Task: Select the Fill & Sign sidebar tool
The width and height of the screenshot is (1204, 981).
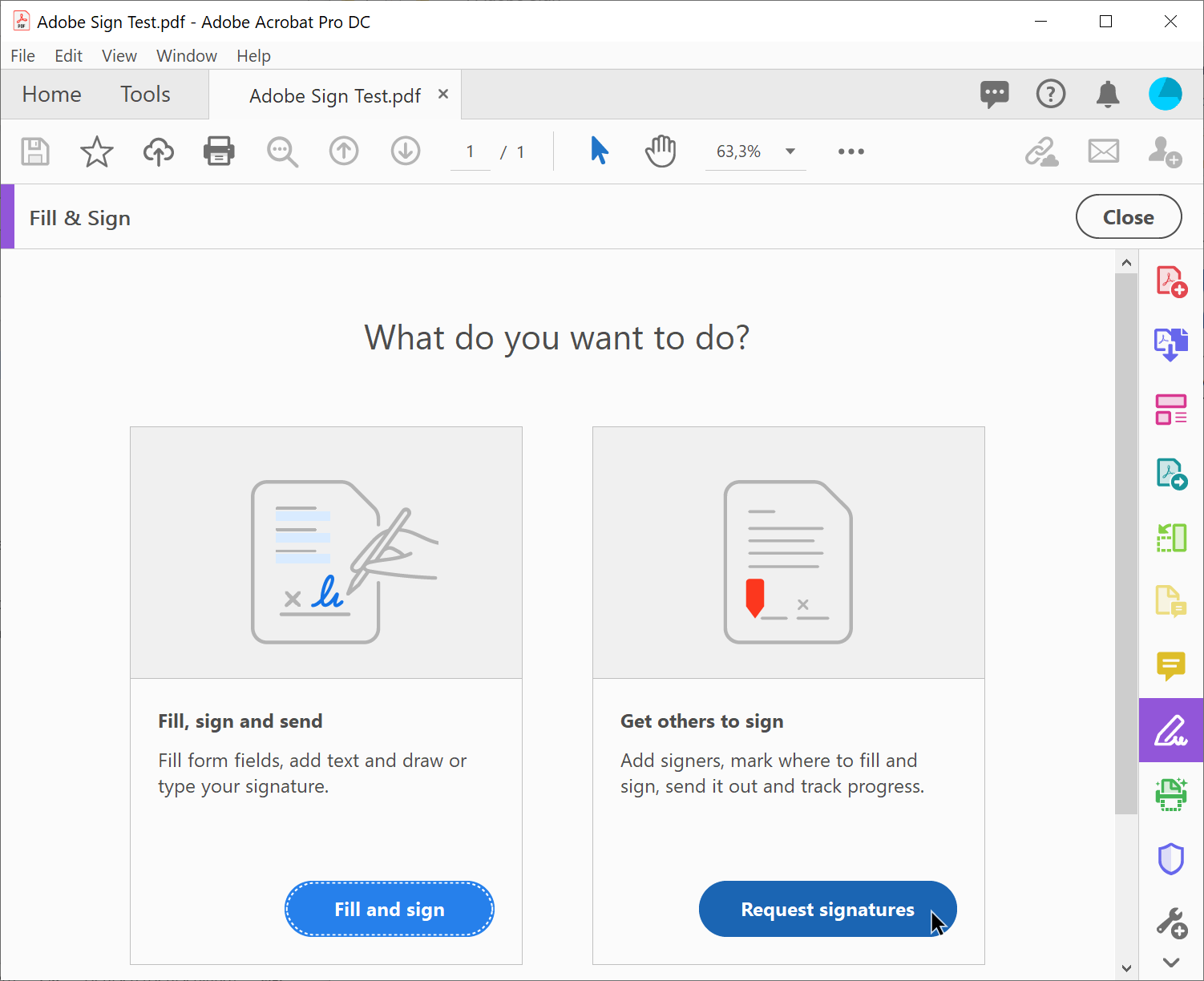Action: tap(1171, 730)
